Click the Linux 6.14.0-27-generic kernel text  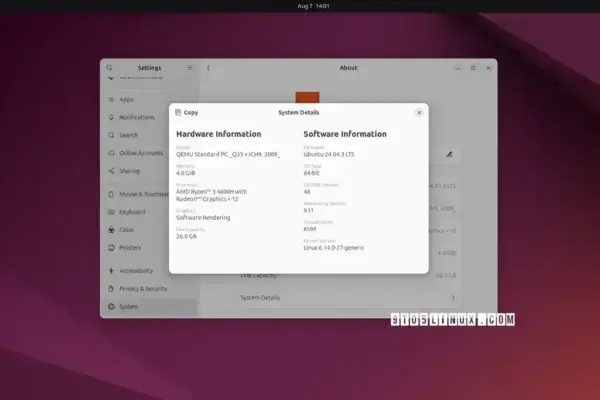334,248
